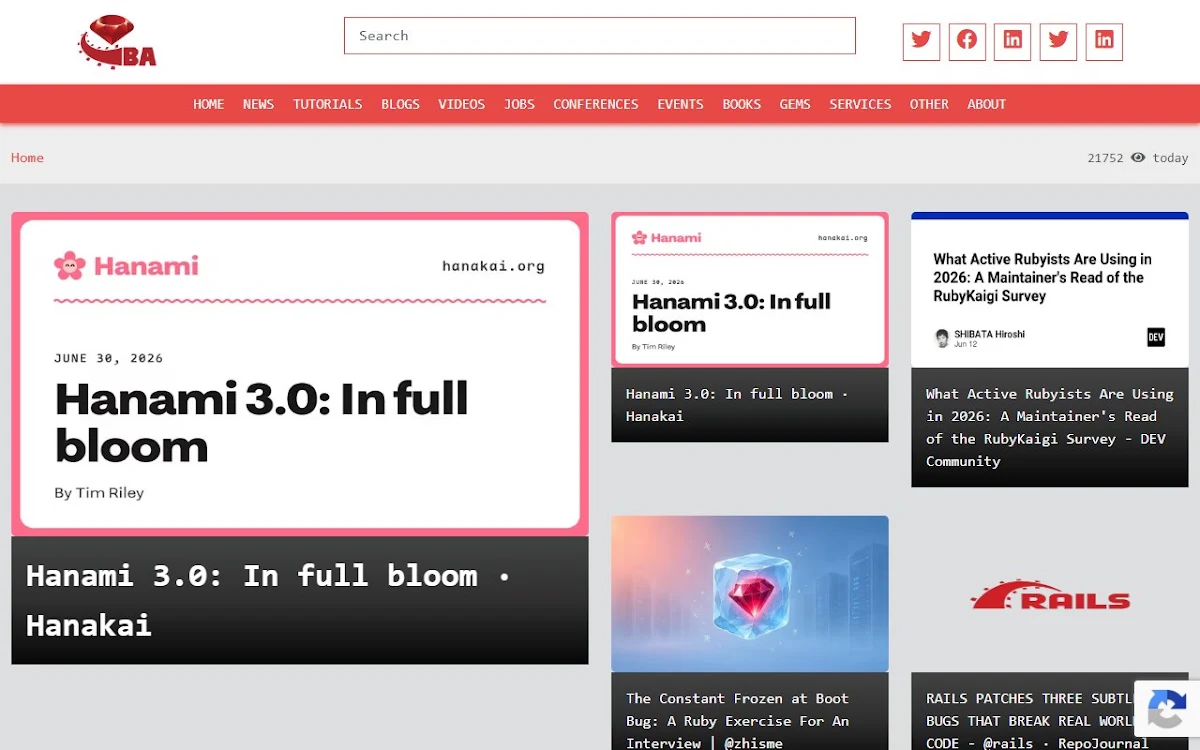
Task: Select BLOGS in the navigation bar
Action: point(400,104)
